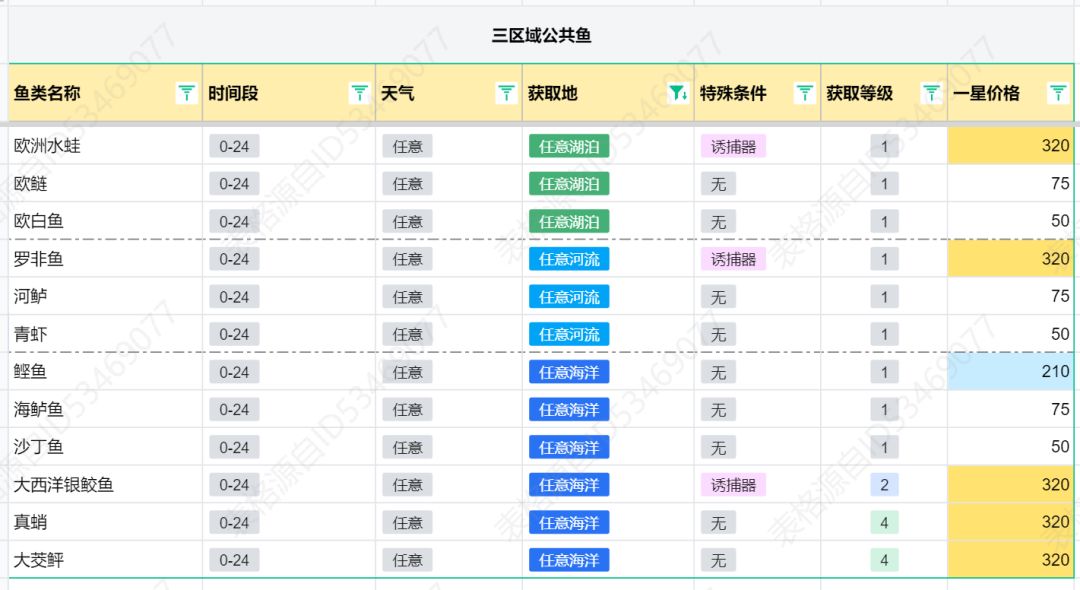Open the active 获取地 filter icon
The height and width of the screenshot is (590, 1080).
(678, 93)
